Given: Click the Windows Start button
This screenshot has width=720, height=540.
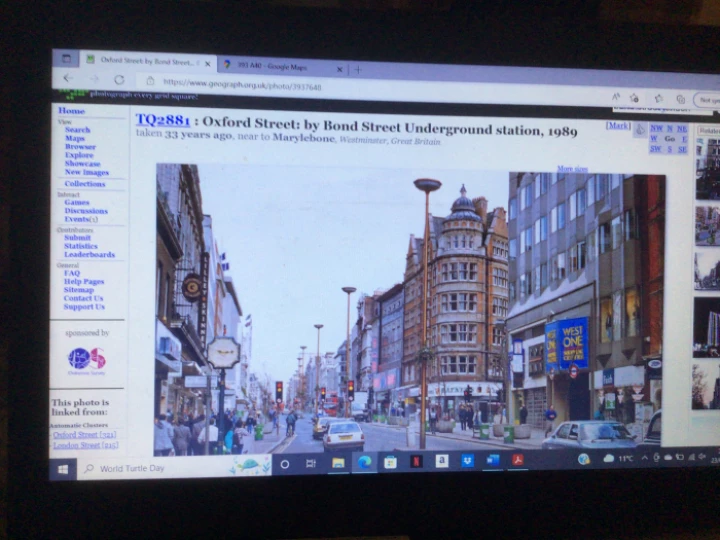Looking at the screenshot, I should [63, 468].
